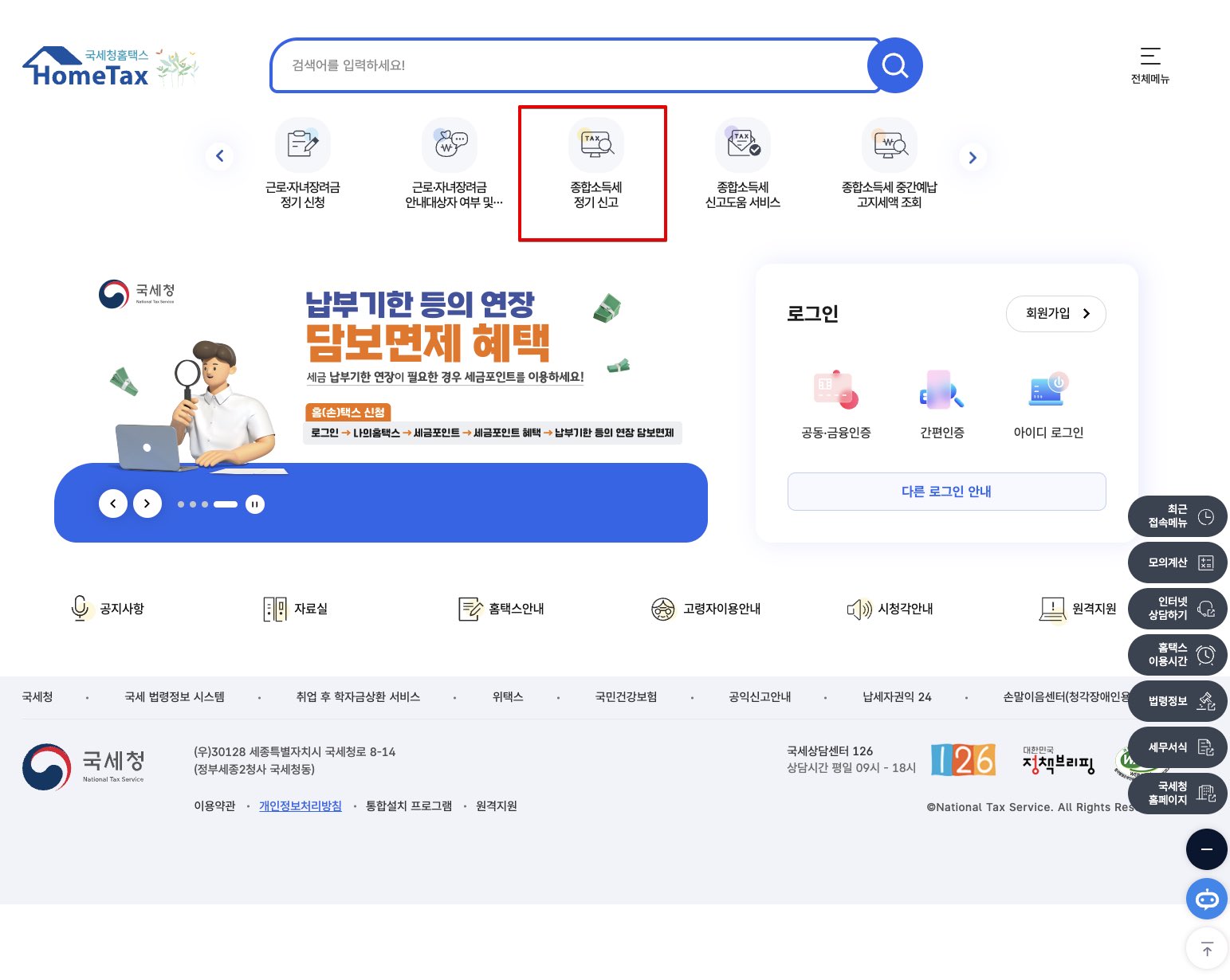Open 개인정보처리방침 privacy policy link
Viewport: 1230px width, 980px height.
pyautogui.click(x=301, y=806)
